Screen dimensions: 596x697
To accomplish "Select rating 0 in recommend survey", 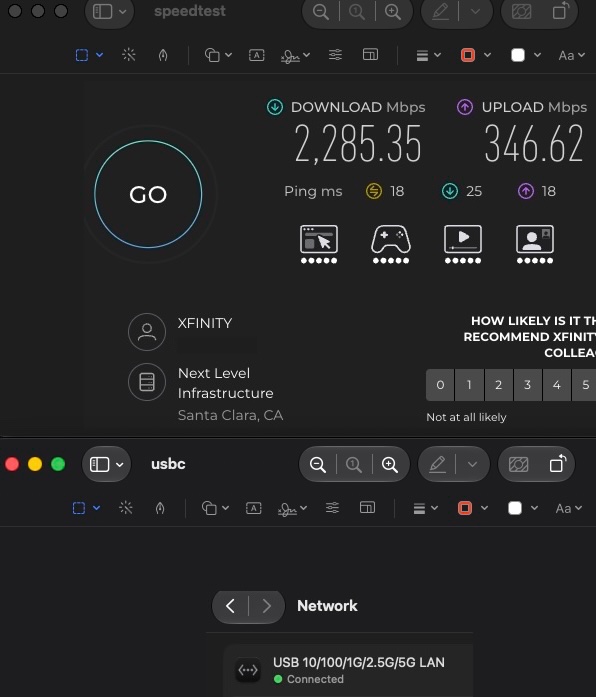I will click(440, 385).
